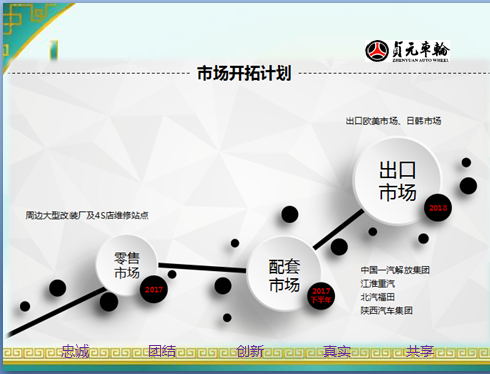Screen dimensions: 490x374
Task: Click the 创新 footer word
Action: (250, 351)
